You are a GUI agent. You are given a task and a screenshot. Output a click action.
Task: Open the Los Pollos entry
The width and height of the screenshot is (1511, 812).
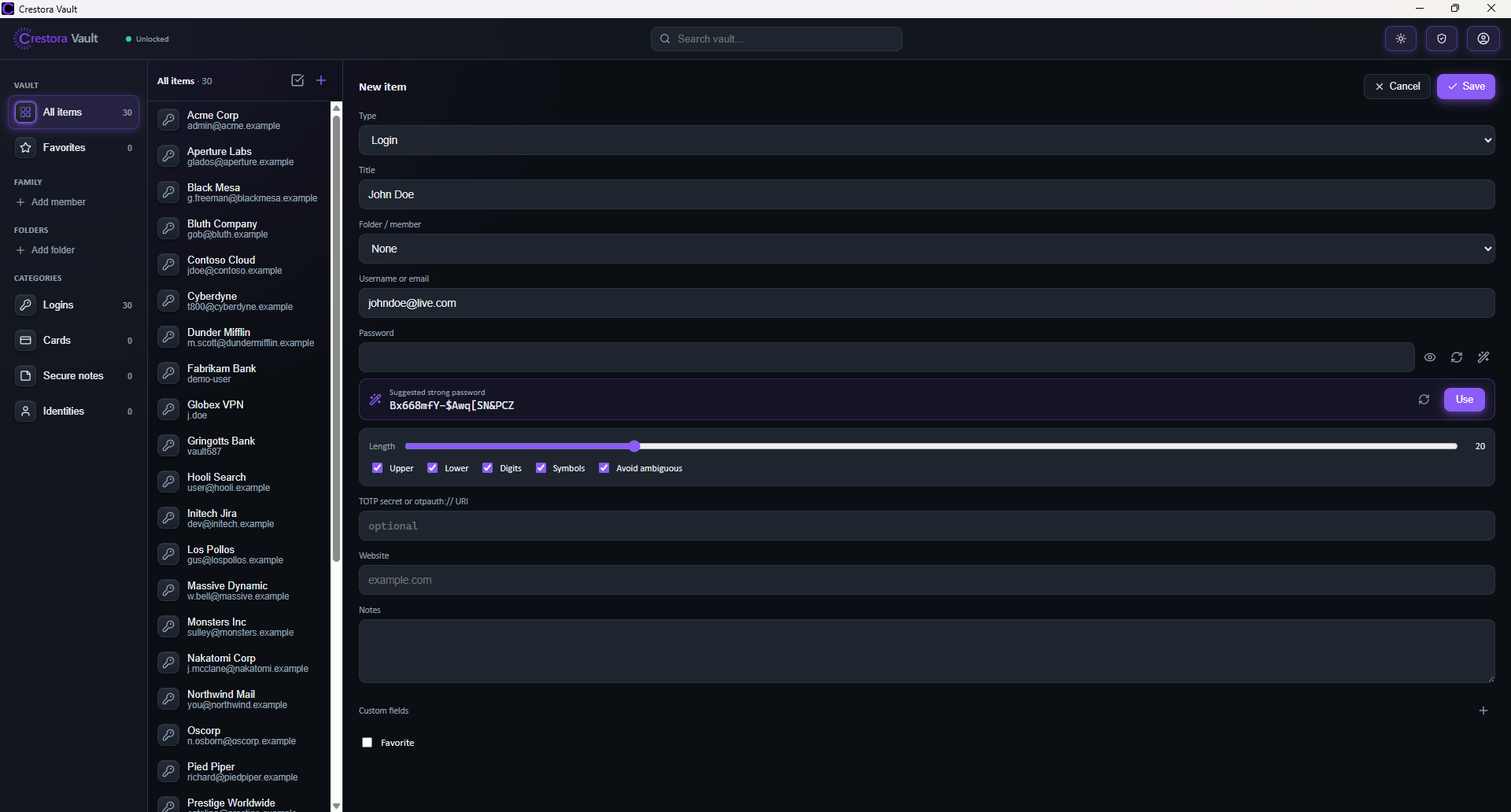coord(239,554)
